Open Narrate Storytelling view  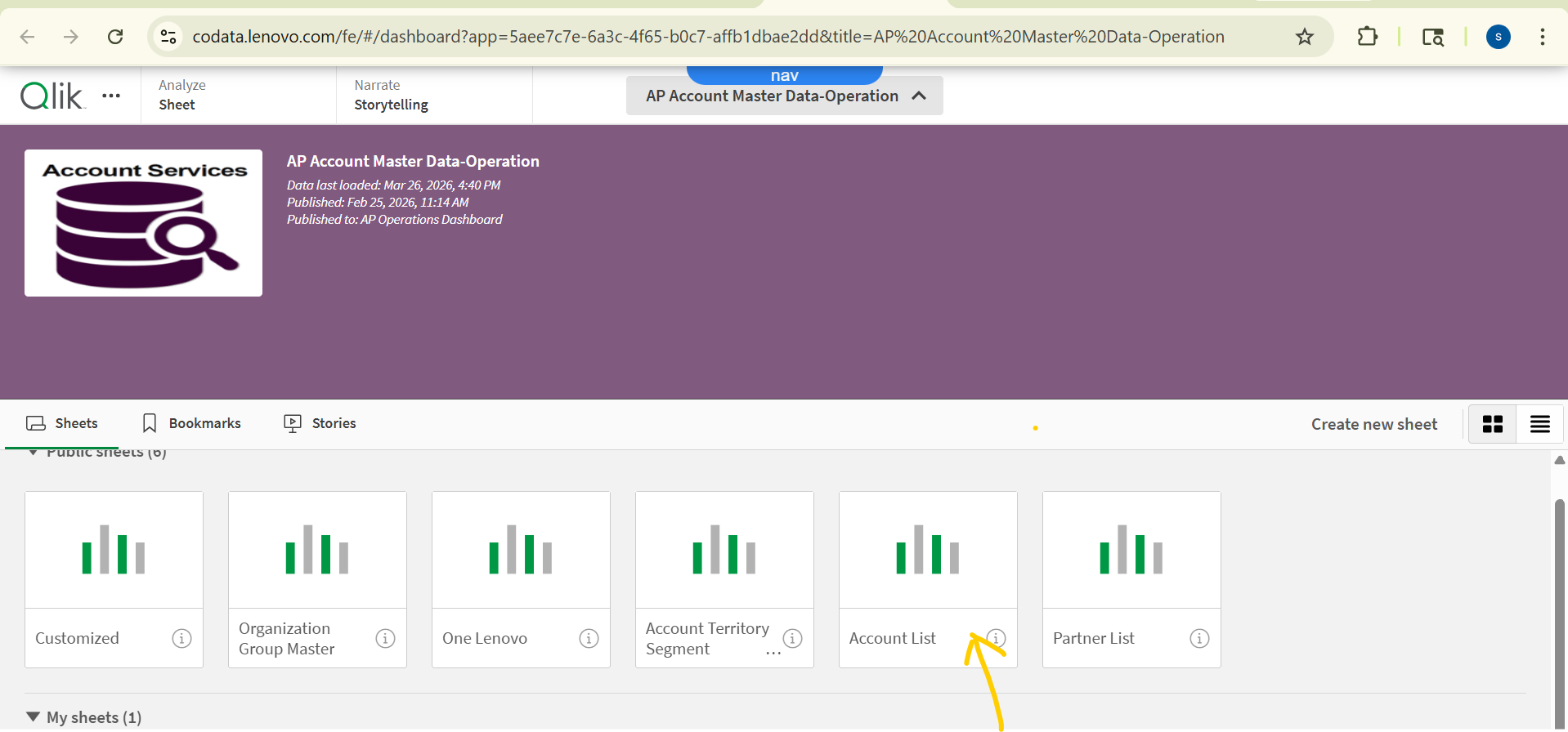(x=391, y=96)
